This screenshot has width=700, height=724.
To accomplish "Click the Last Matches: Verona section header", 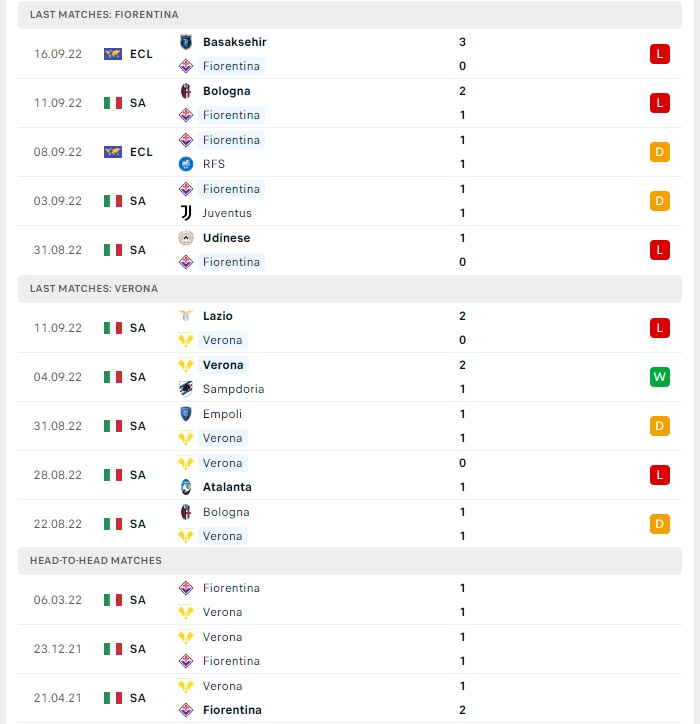I will 350,289.
